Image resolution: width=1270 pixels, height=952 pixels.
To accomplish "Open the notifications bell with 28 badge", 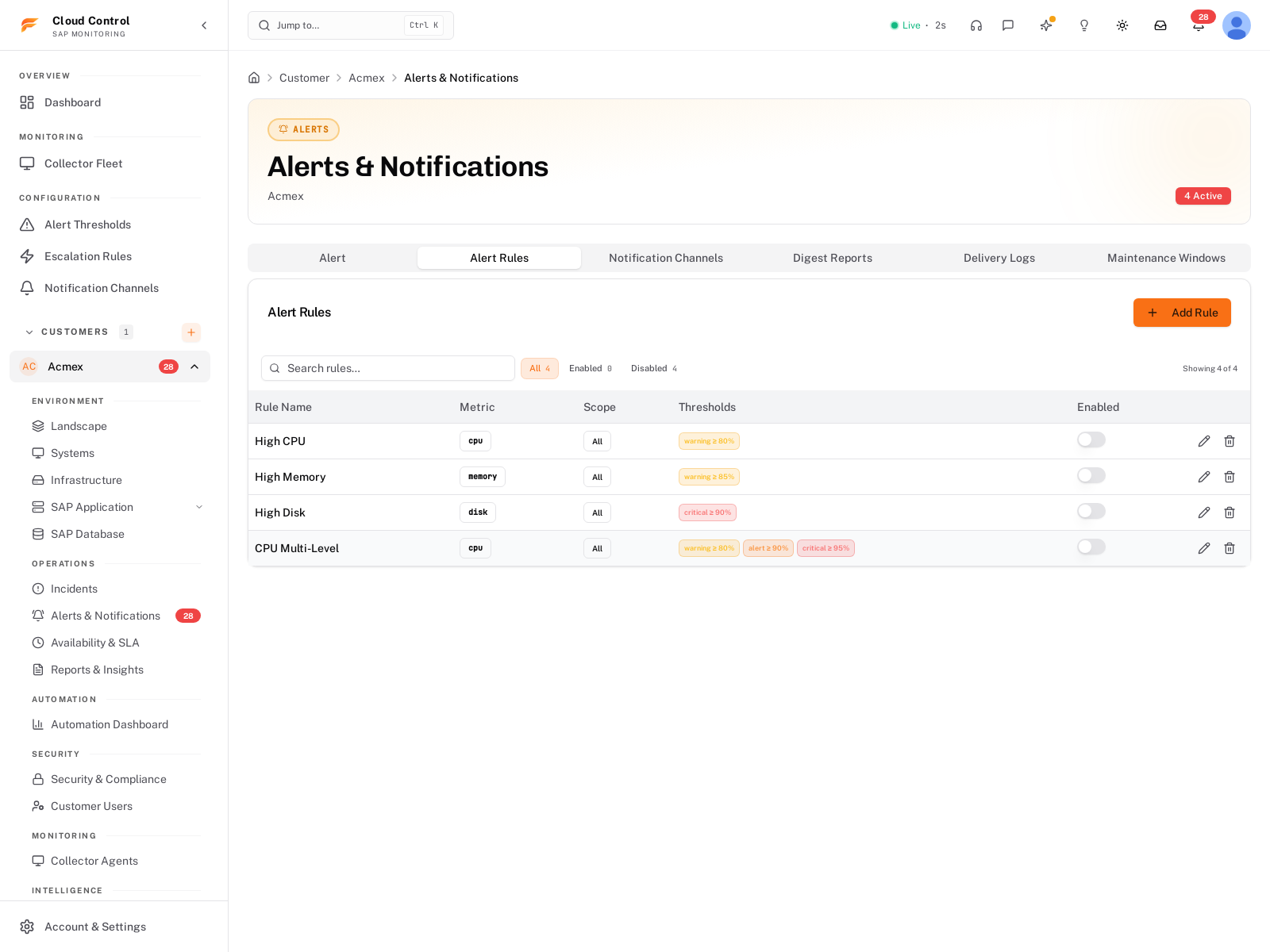I will coord(1199,25).
